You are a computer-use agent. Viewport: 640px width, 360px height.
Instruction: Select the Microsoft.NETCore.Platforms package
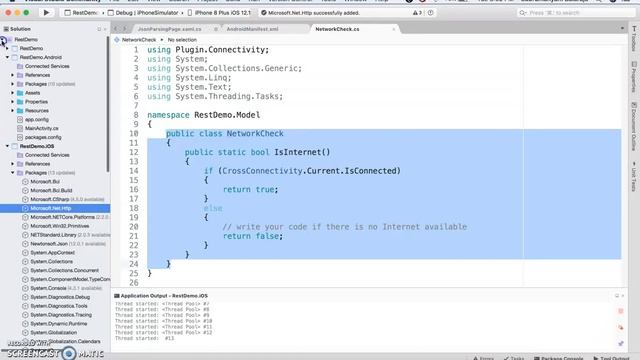62,217
